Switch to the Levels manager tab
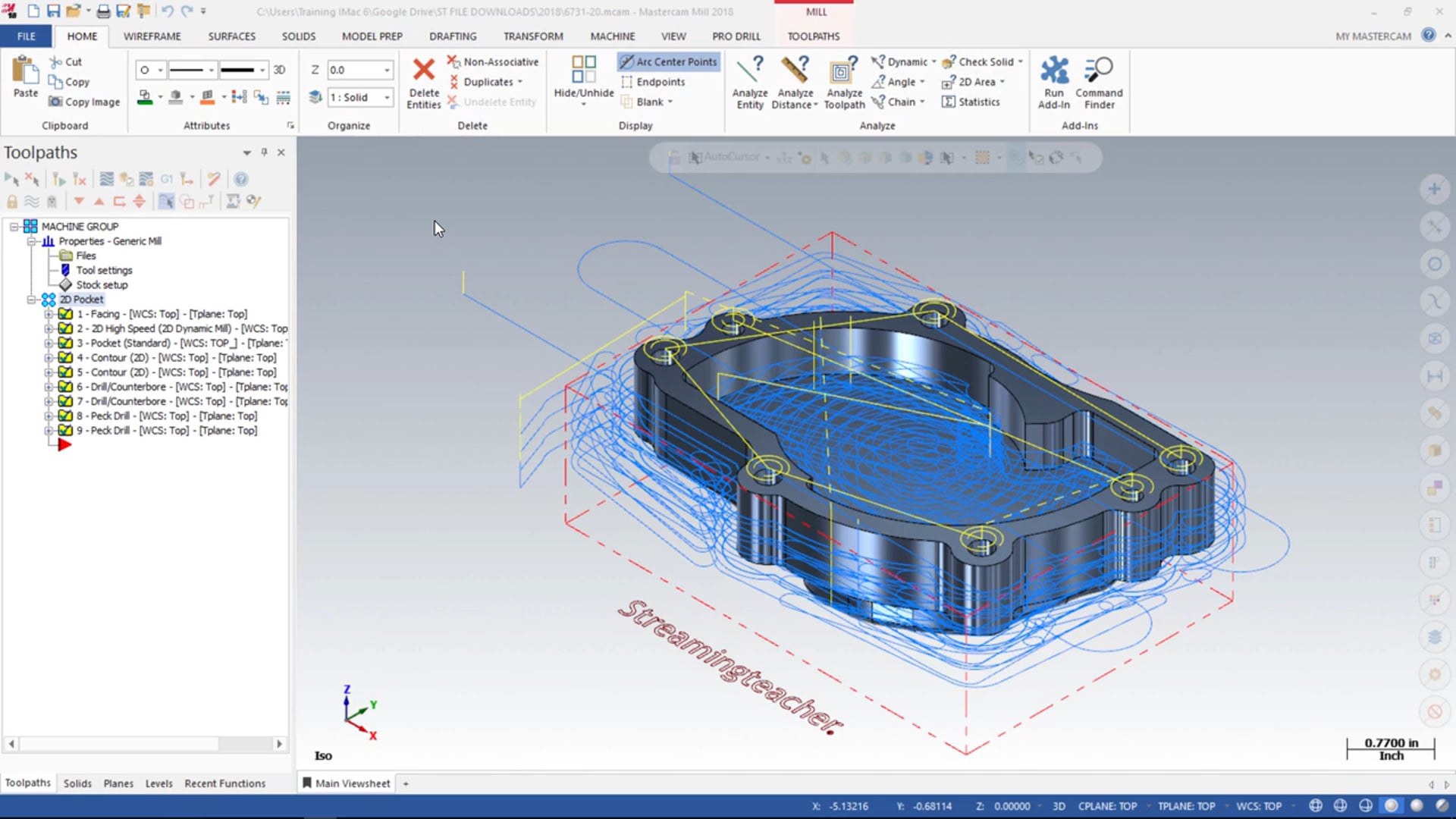Image resolution: width=1456 pixels, height=819 pixels. click(x=158, y=783)
